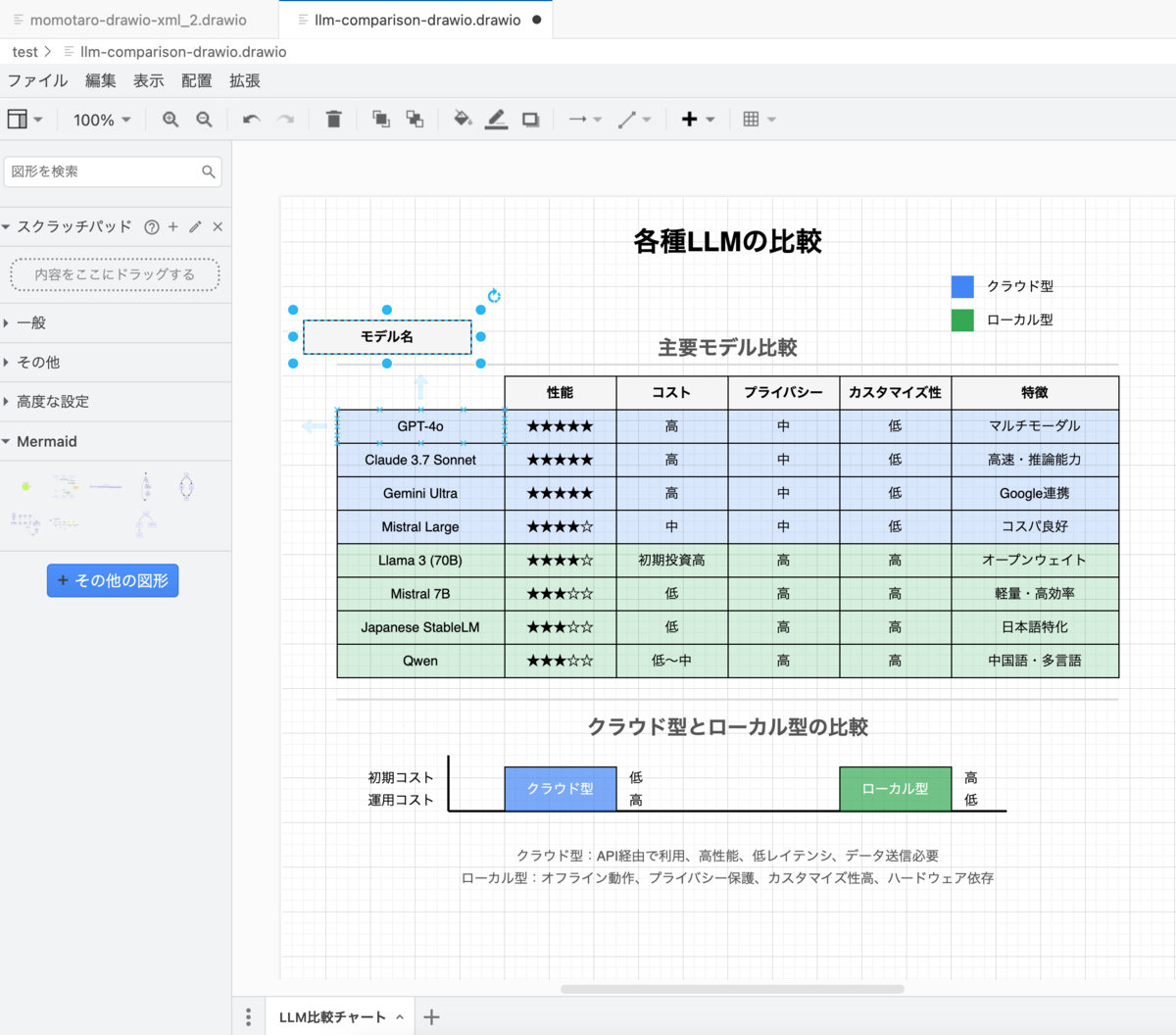Click the blue クラウド型 chart box
This screenshot has height=1035, width=1176.
point(561,789)
